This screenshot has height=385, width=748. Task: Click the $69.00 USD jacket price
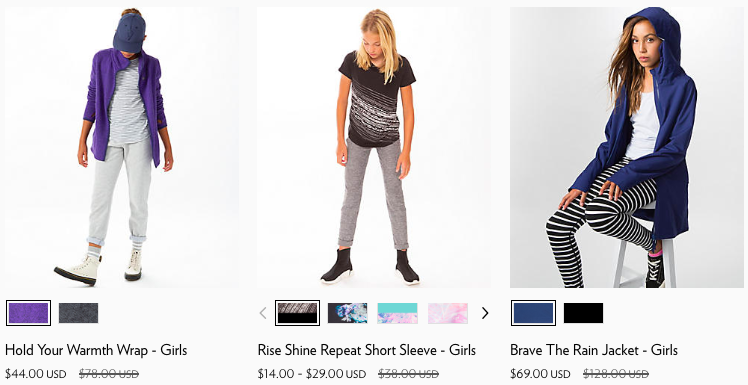click(540, 374)
